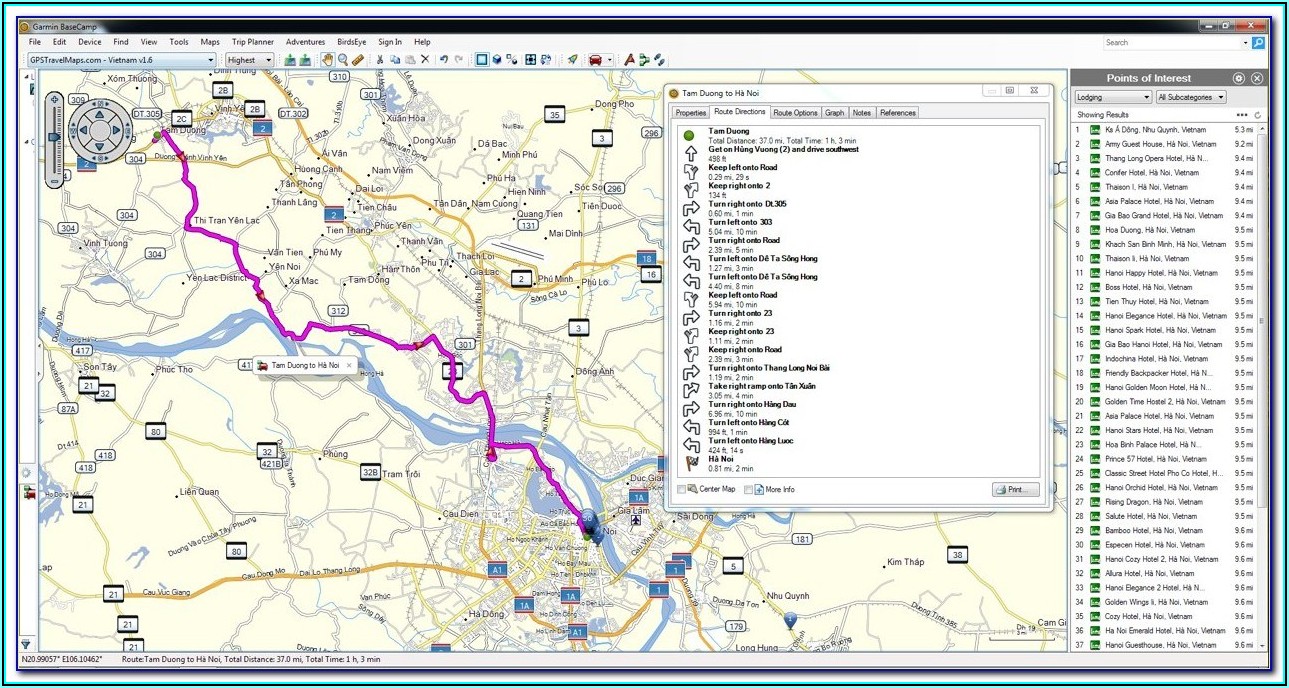Image resolution: width=1289 pixels, height=688 pixels.
Task: Click the search magnifier button
Action: 1258,43
